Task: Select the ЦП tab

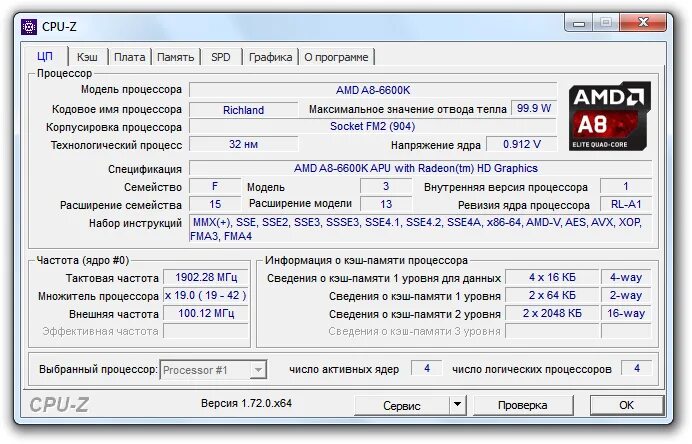Action: (45, 56)
